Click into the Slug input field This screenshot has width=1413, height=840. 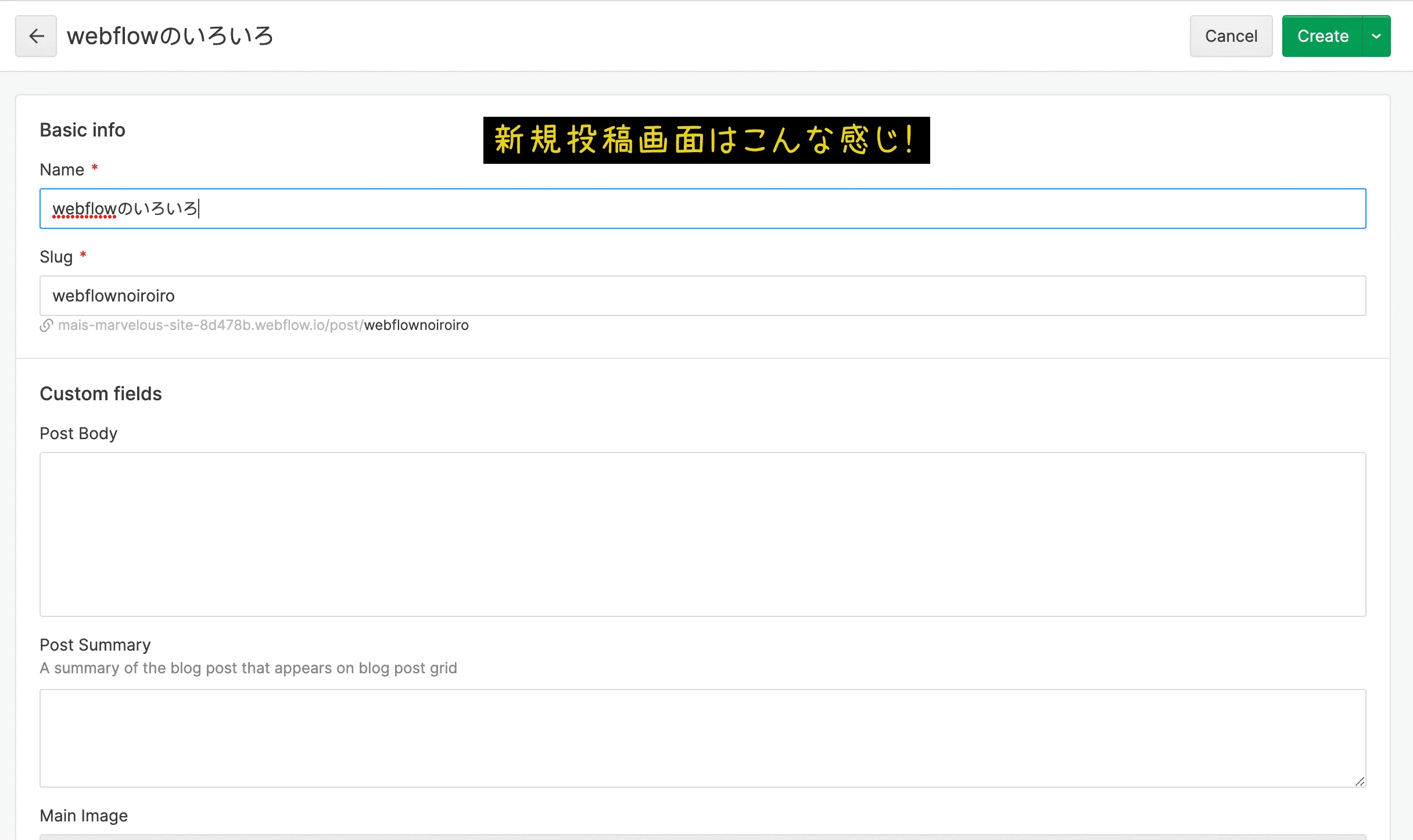[x=703, y=296]
